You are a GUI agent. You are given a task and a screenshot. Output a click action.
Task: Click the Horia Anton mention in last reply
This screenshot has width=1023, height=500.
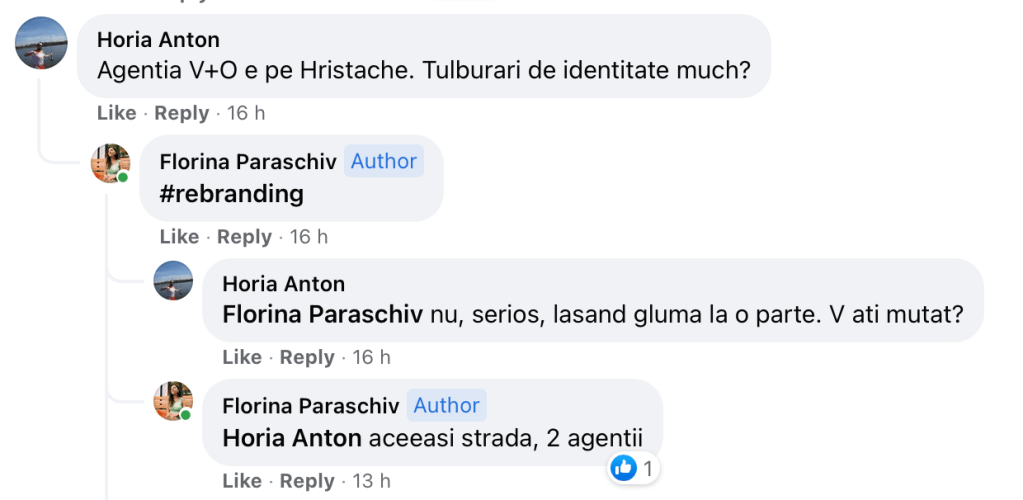(x=292, y=438)
